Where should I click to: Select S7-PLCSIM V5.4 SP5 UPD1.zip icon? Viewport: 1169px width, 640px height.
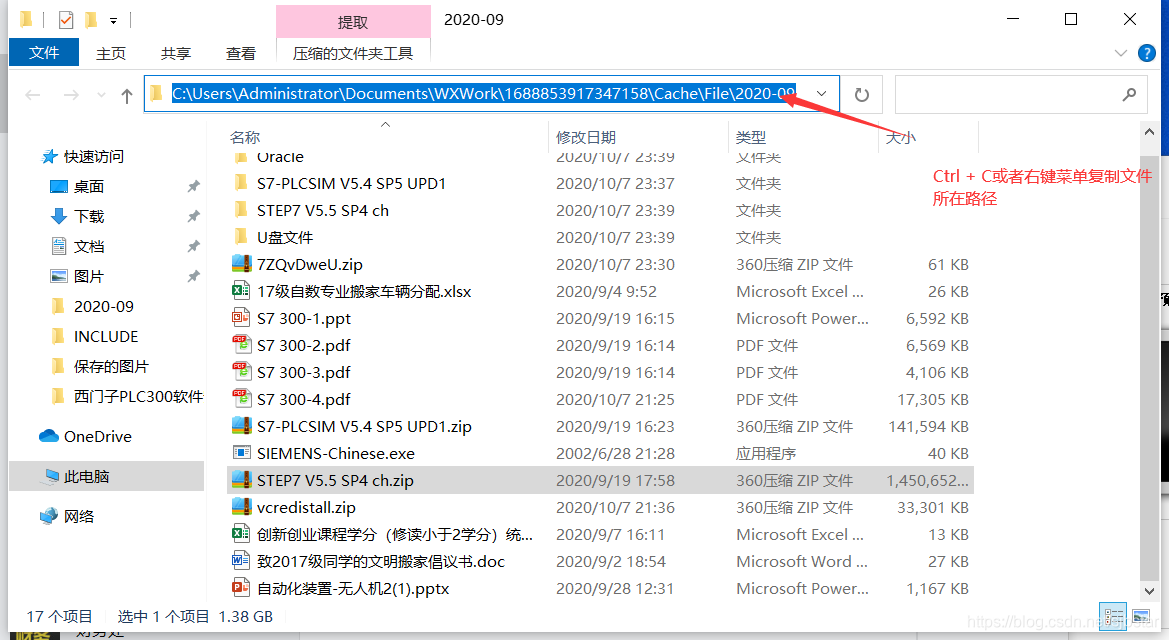coord(241,426)
